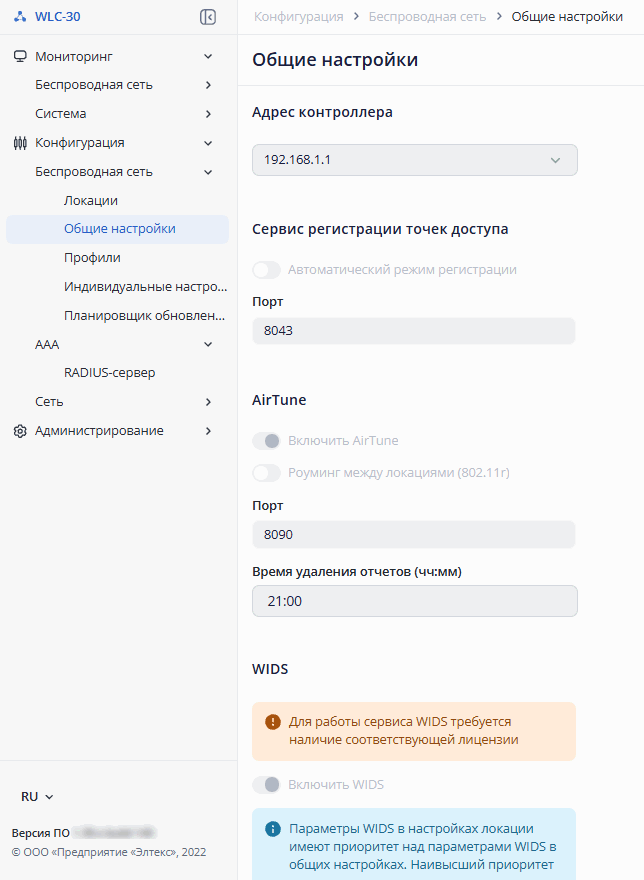The height and width of the screenshot is (880, 644).
Task: Click the orange WIDS license warning icon
Action: coord(273,722)
